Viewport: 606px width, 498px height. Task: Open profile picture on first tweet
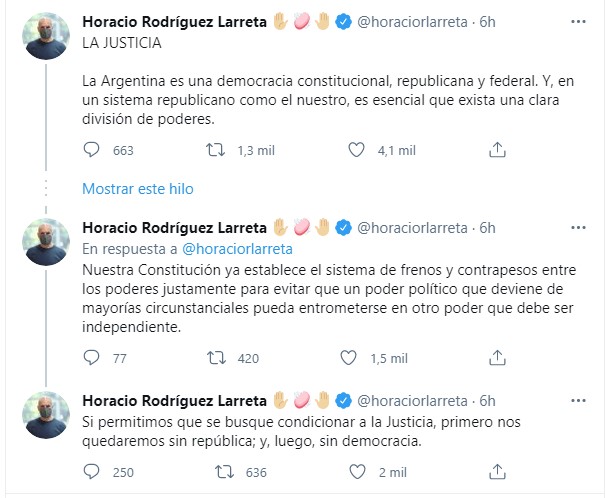[46, 35]
